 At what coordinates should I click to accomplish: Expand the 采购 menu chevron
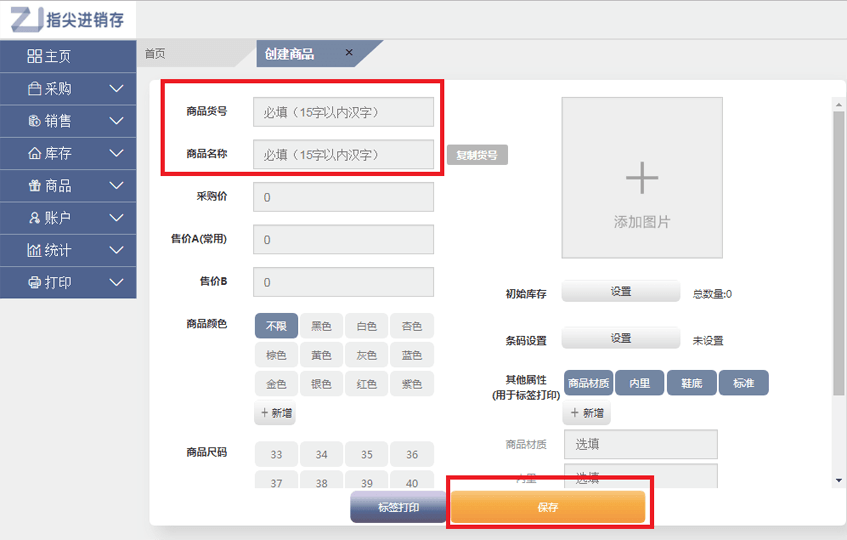116,89
